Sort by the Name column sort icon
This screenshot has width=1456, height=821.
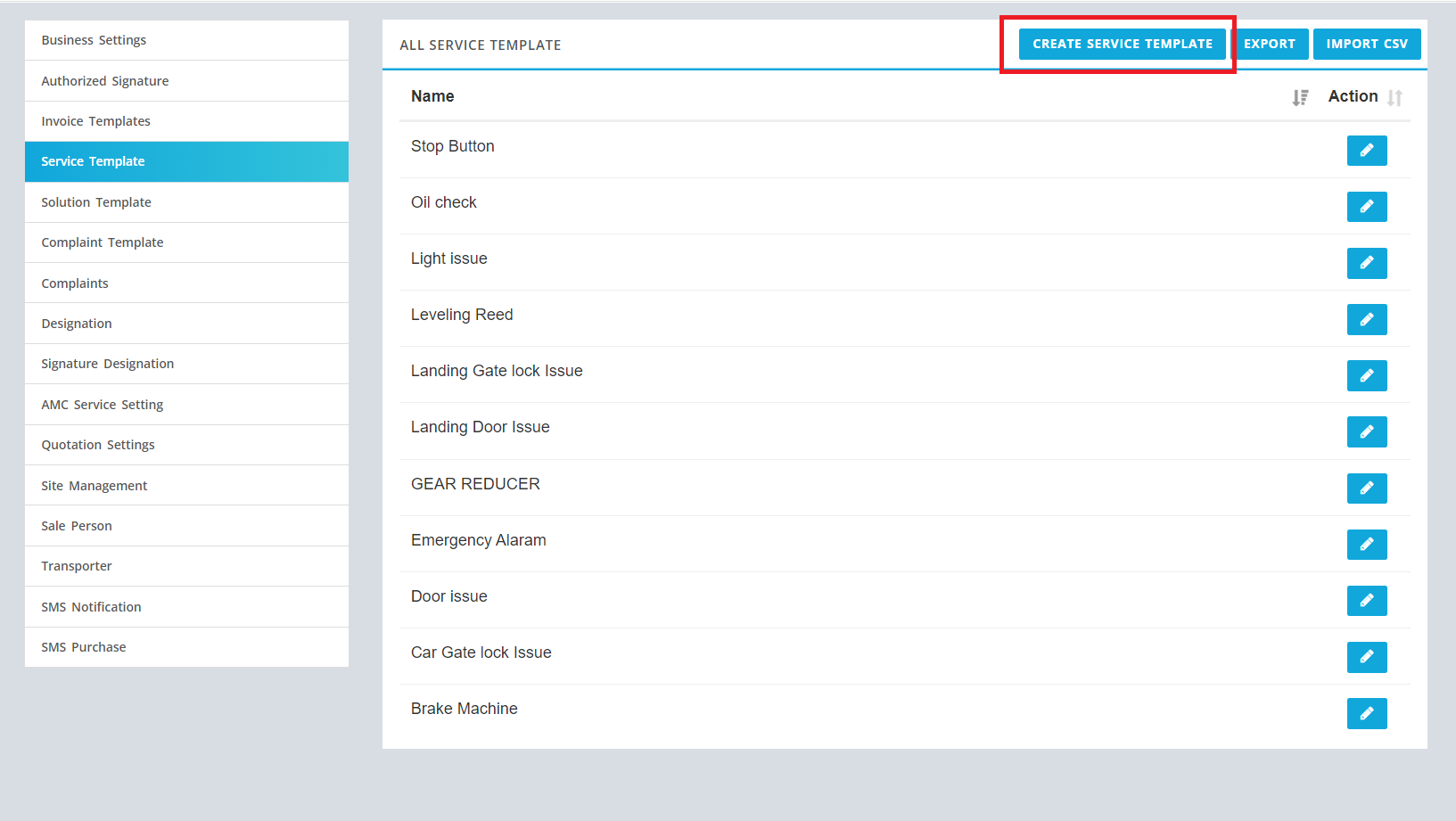[x=1301, y=97]
